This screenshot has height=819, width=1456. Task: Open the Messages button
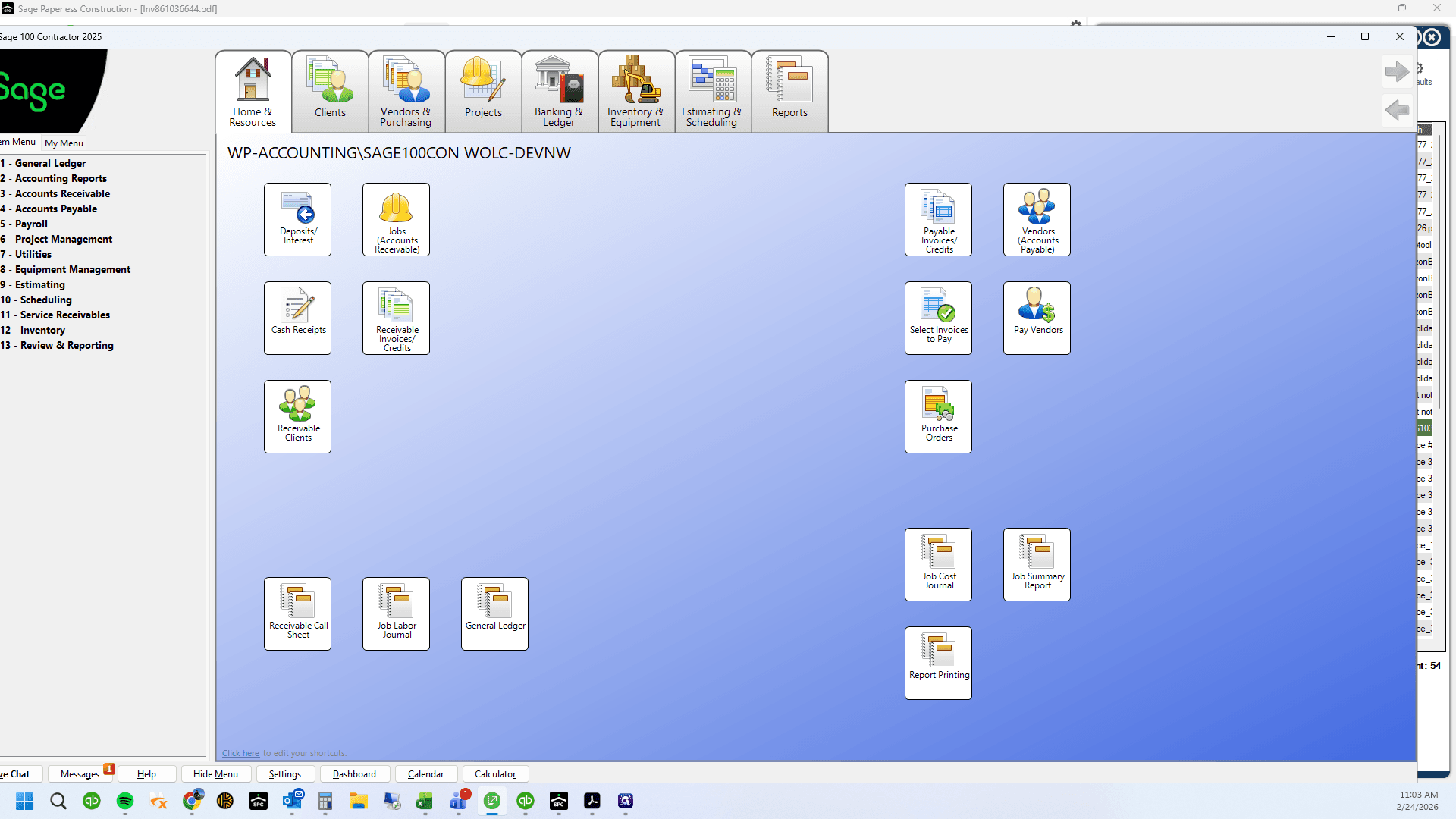80,773
